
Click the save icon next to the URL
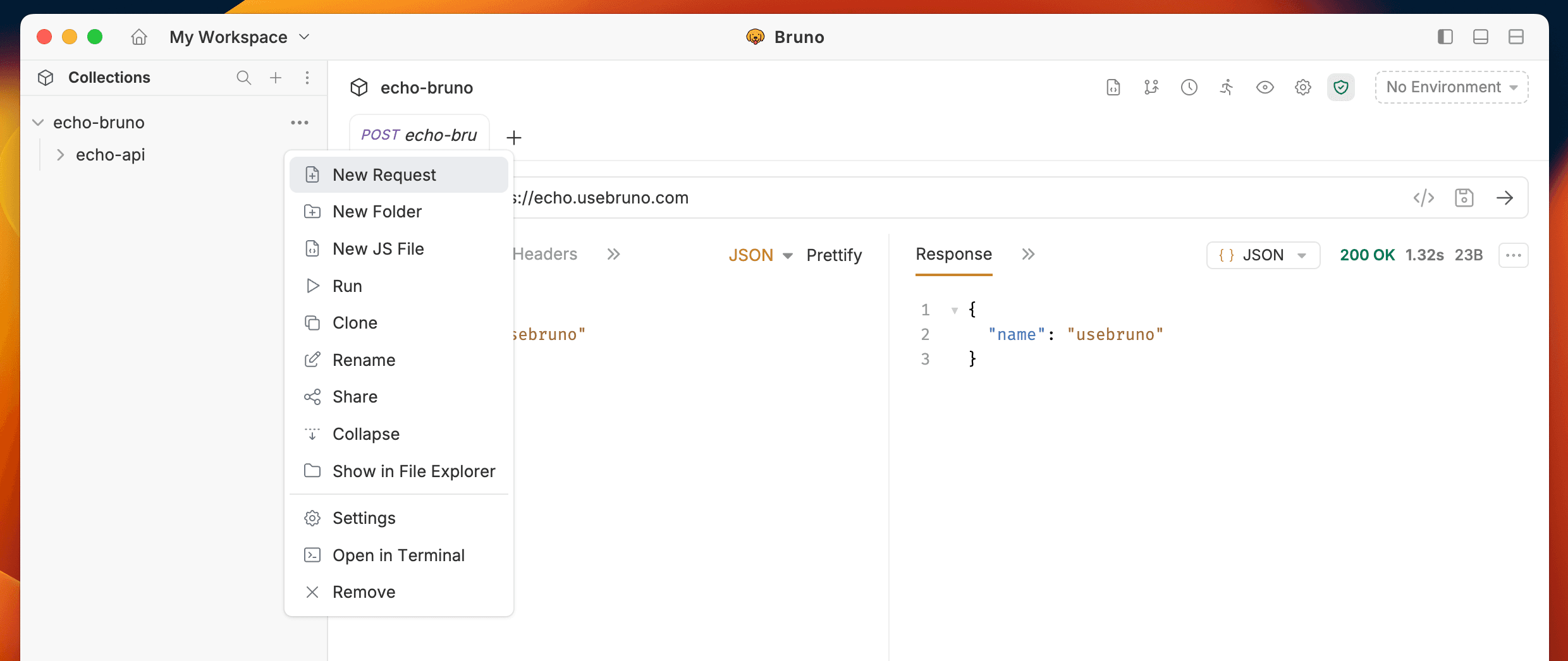1465,197
